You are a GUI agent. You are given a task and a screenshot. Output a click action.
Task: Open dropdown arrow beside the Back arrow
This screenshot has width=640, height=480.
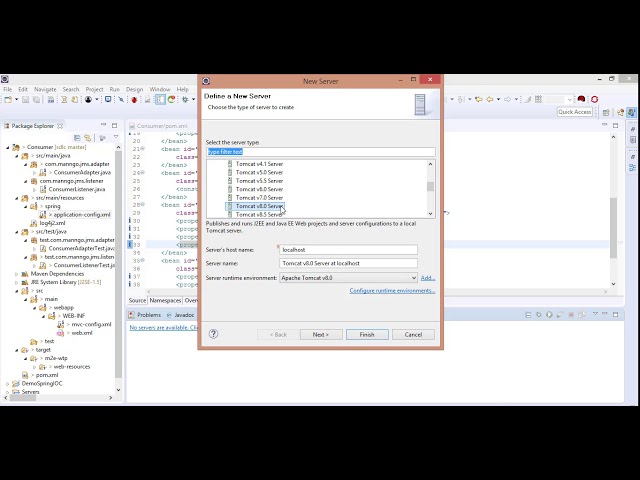click(498, 99)
